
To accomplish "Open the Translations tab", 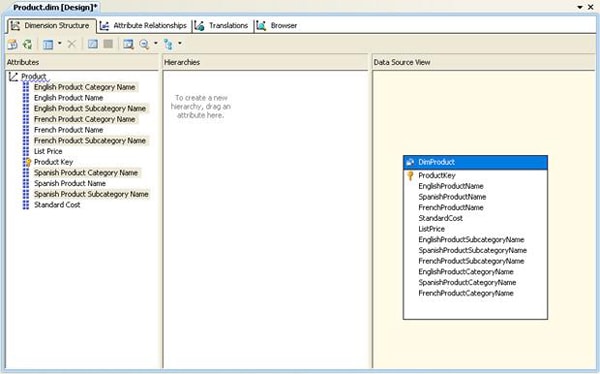I will pyautogui.click(x=222, y=26).
